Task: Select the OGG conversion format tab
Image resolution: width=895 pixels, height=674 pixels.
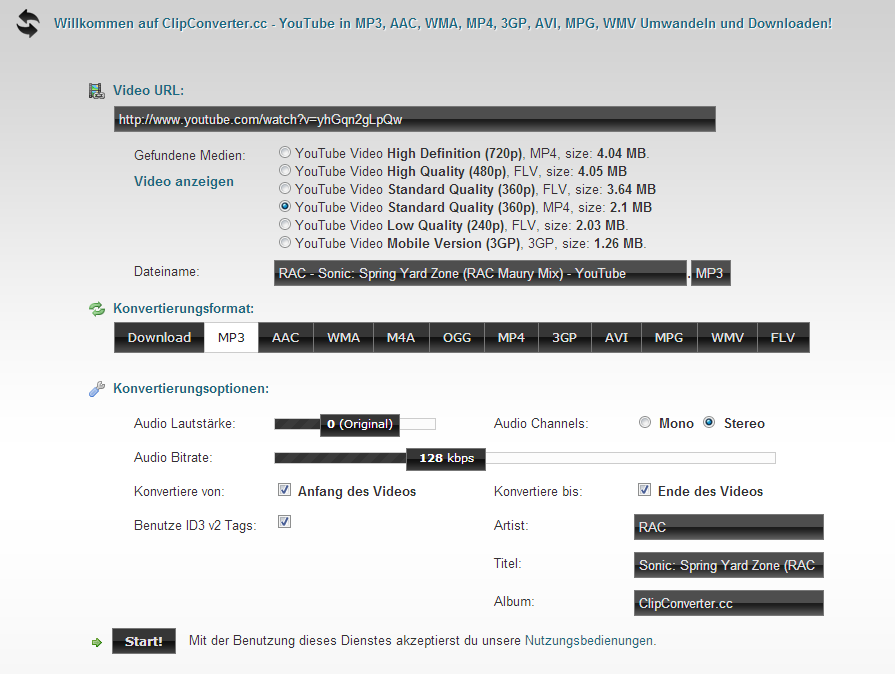Action: click(x=457, y=338)
